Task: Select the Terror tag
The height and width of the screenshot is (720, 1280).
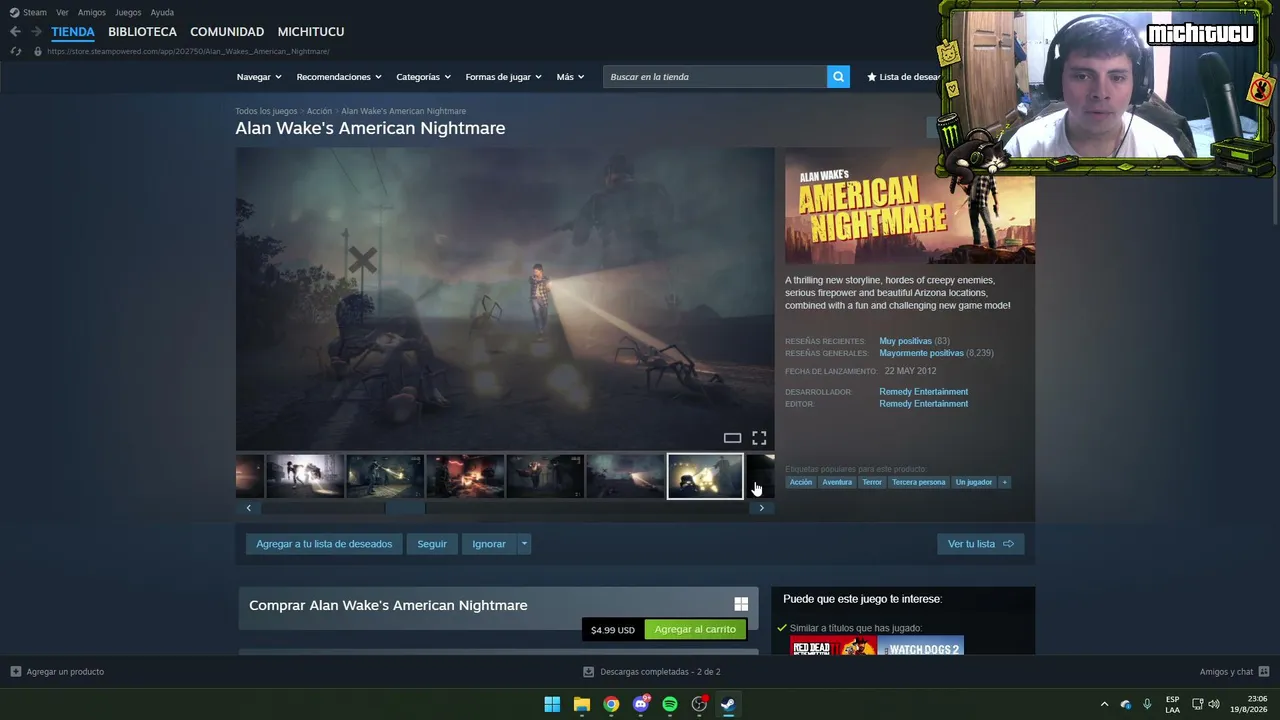Action: click(x=872, y=482)
